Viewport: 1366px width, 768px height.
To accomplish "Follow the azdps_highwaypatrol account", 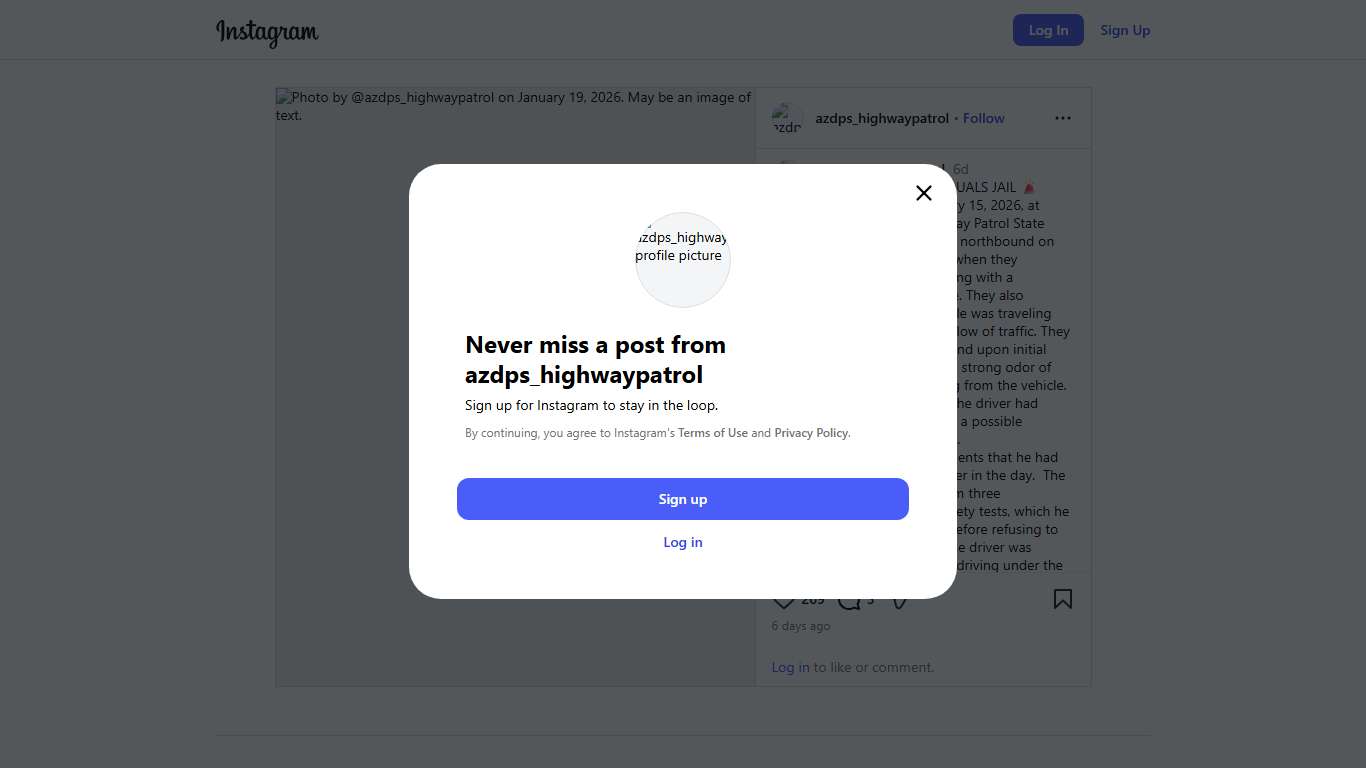I will tap(983, 118).
